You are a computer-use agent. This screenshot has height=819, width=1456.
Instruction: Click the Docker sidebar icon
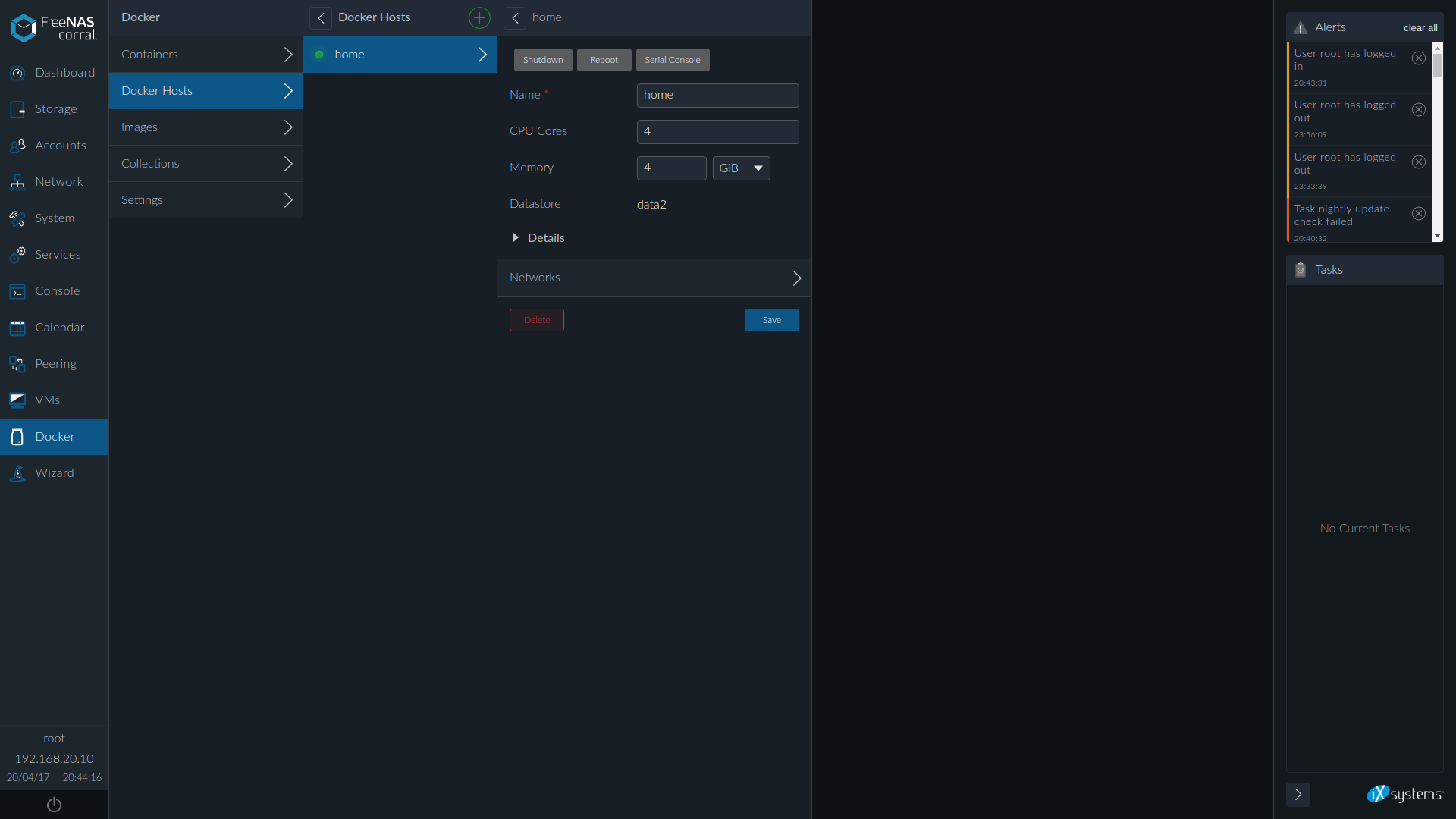pos(16,436)
